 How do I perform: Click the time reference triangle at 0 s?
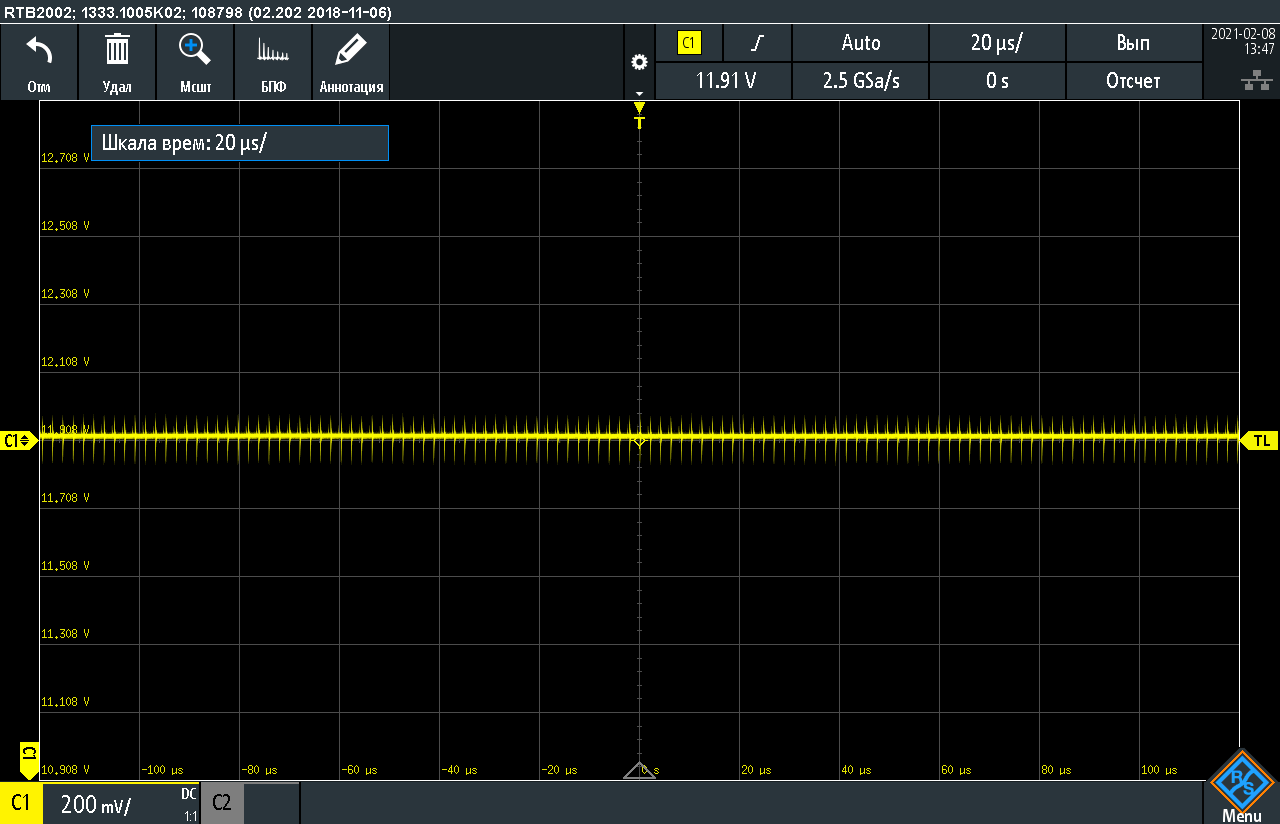click(640, 770)
